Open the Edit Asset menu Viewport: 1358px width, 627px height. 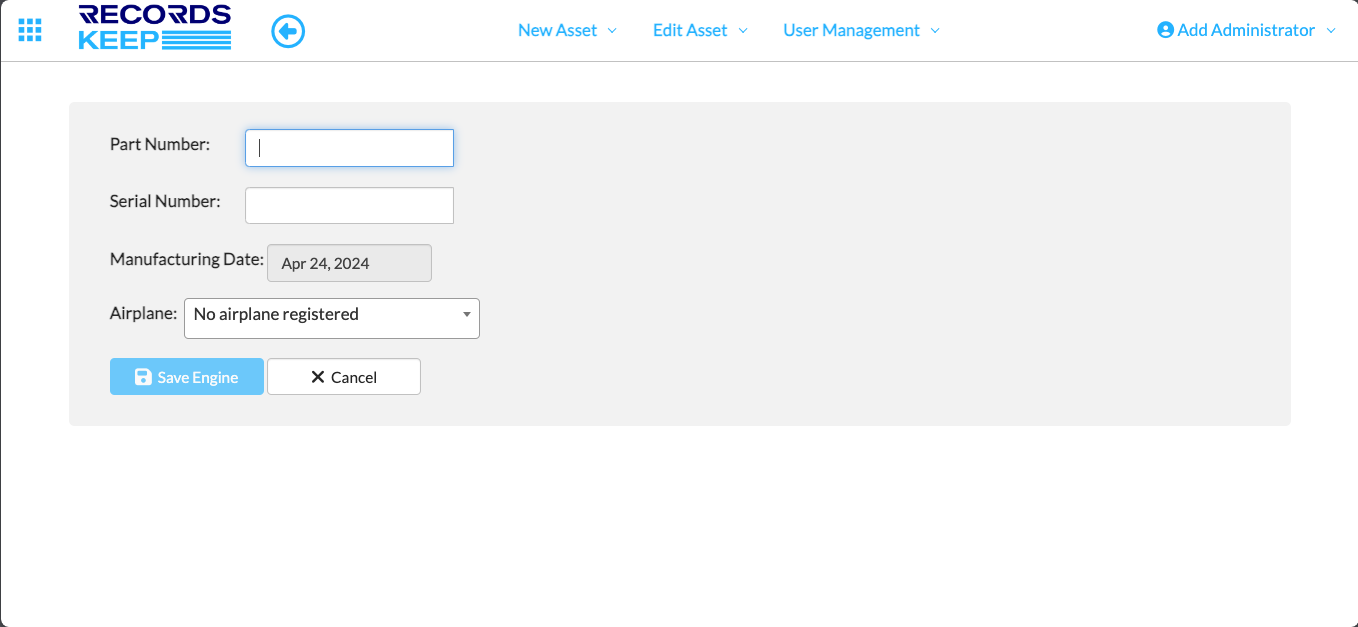[x=690, y=30]
